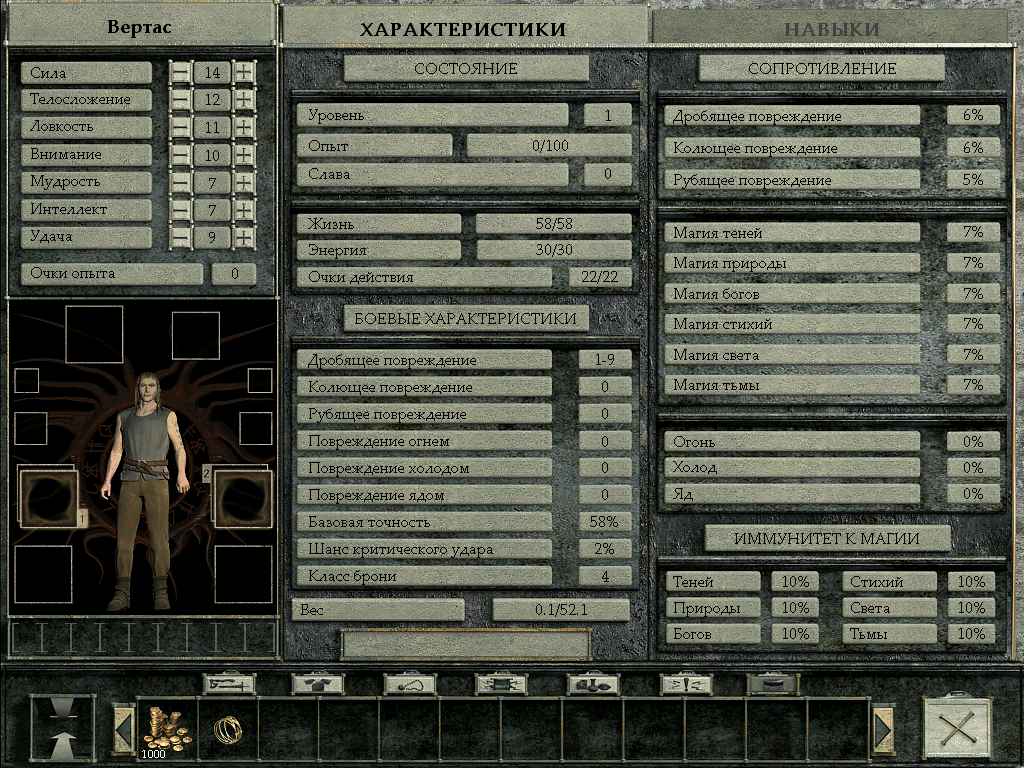The image size is (1024, 768).
Task: Open the ХАРАКТЕРИСТИКИ tab
Action: pyautogui.click(x=464, y=28)
